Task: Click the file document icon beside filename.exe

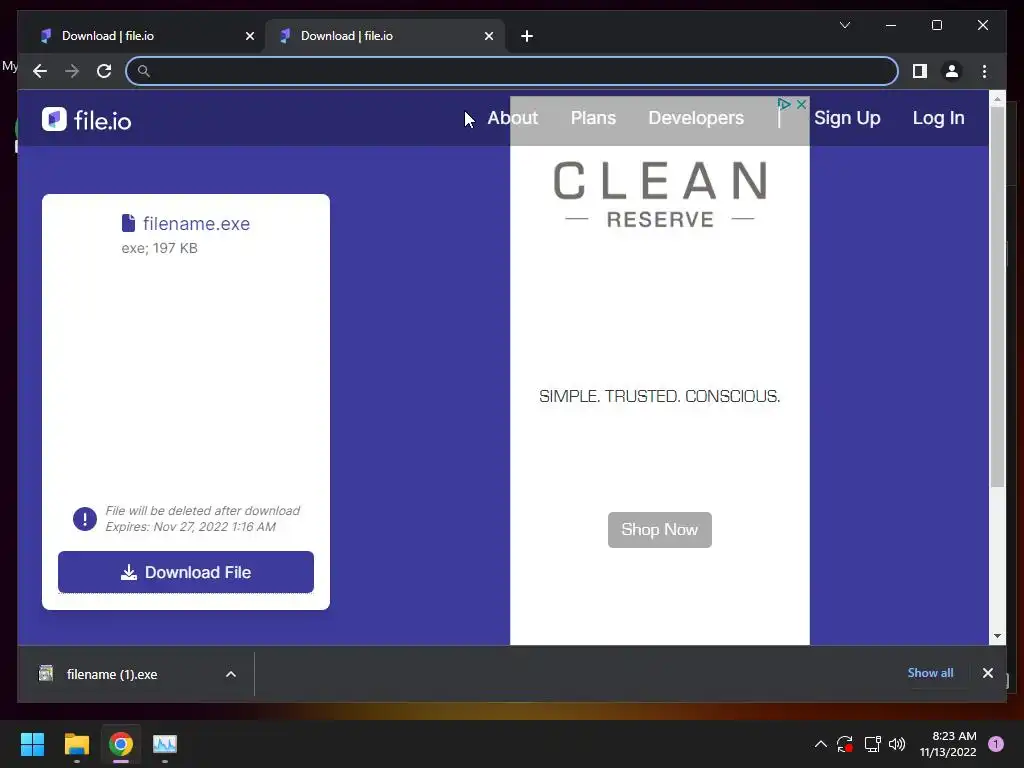Action: point(129,223)
